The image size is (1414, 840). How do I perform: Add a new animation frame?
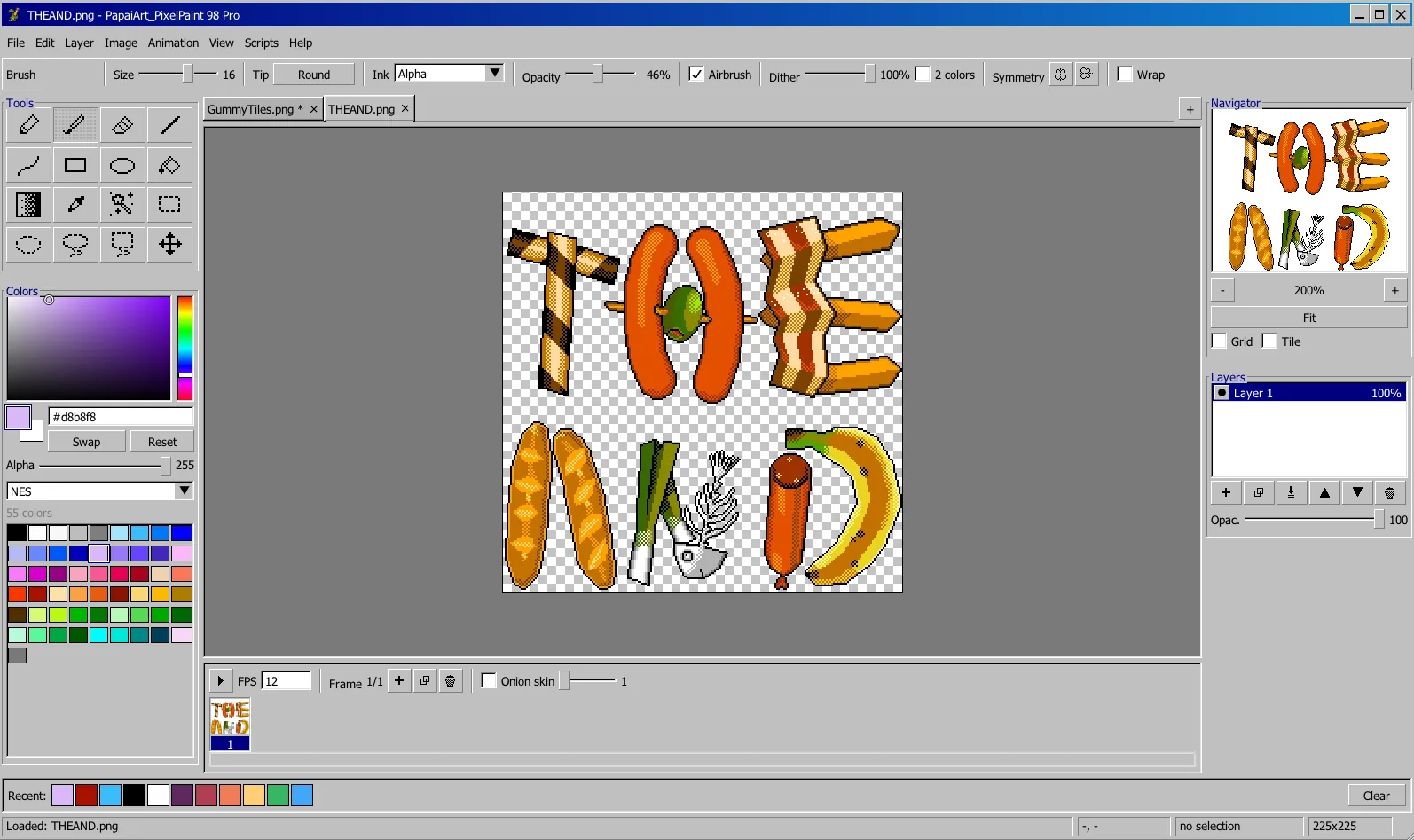pos(399,681)
